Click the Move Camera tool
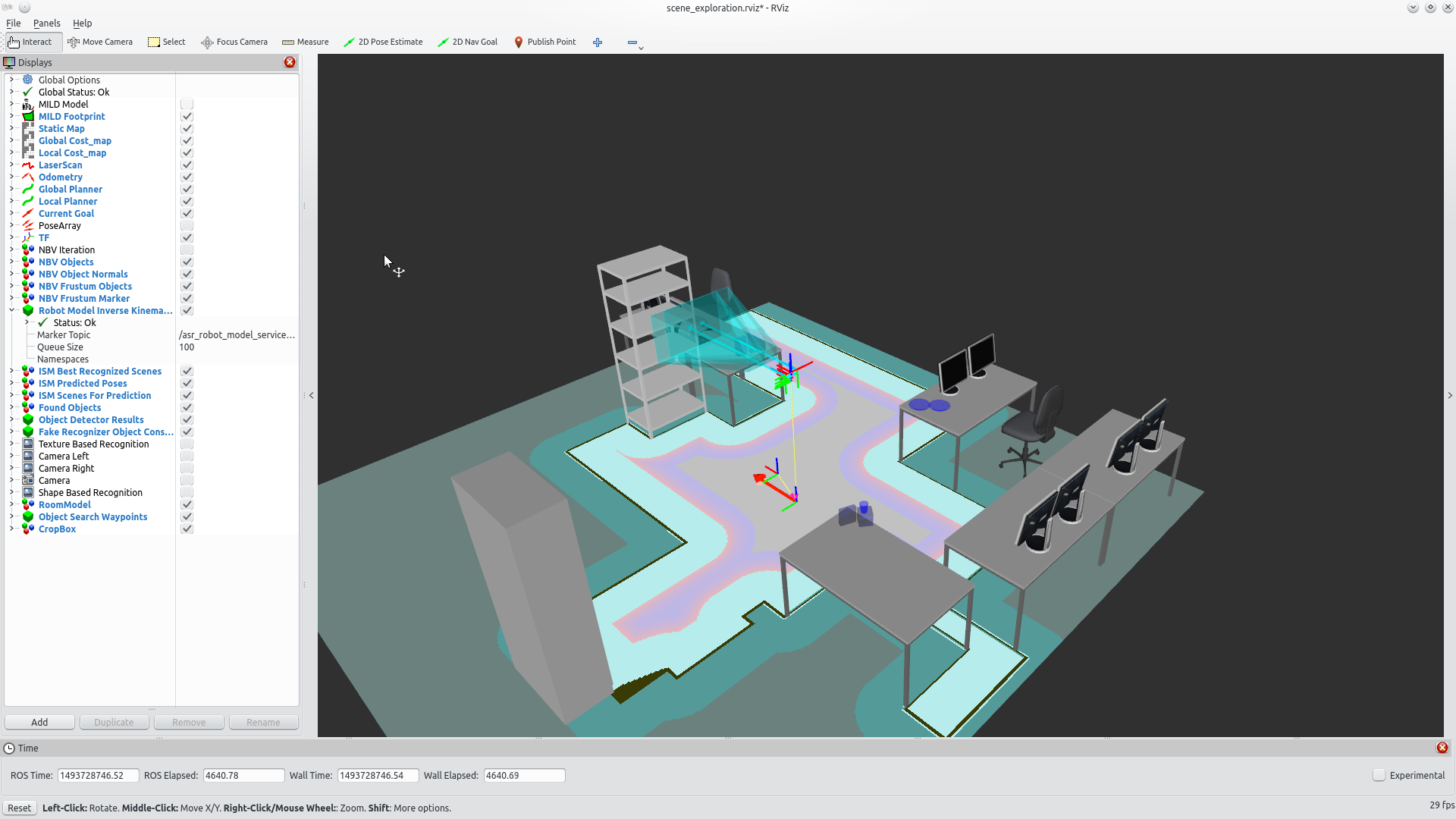Screen dimensions: 1456x819 (100, 42)
